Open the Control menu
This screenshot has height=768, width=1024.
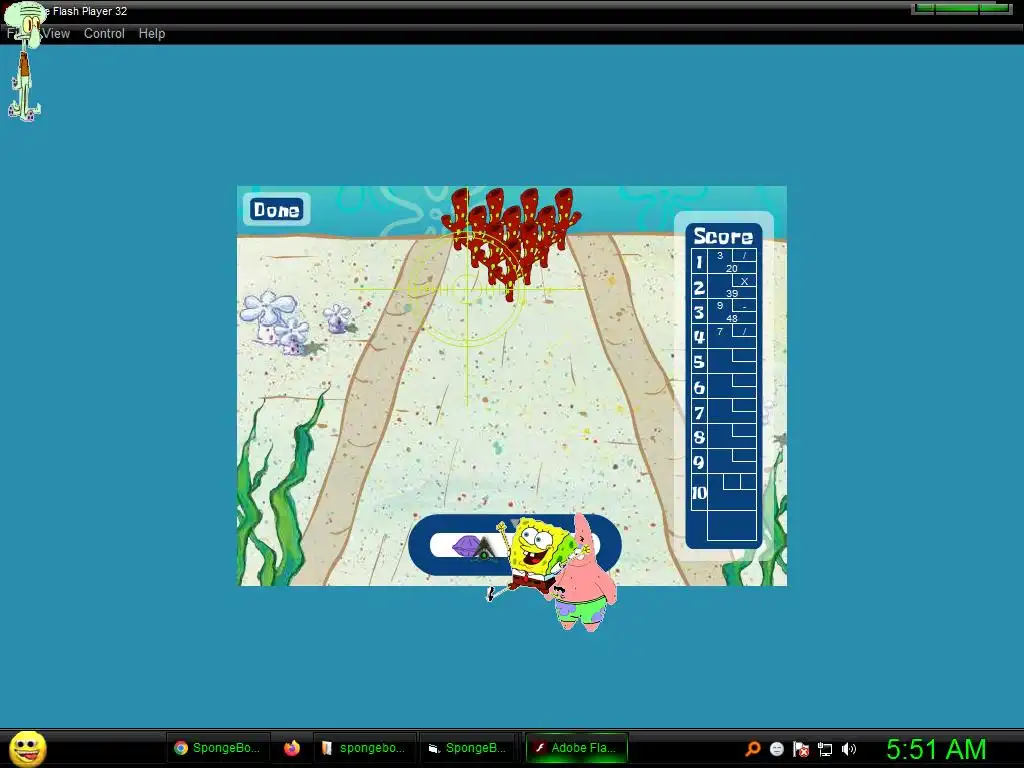click(x=104, y=34)
